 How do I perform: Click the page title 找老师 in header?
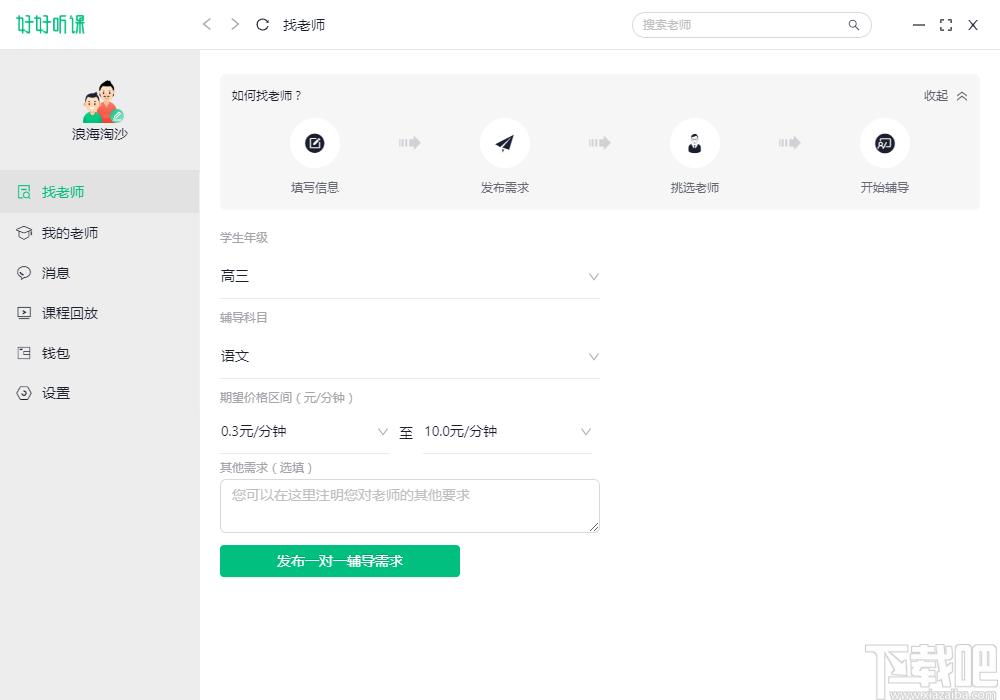[x=304, y=25]
